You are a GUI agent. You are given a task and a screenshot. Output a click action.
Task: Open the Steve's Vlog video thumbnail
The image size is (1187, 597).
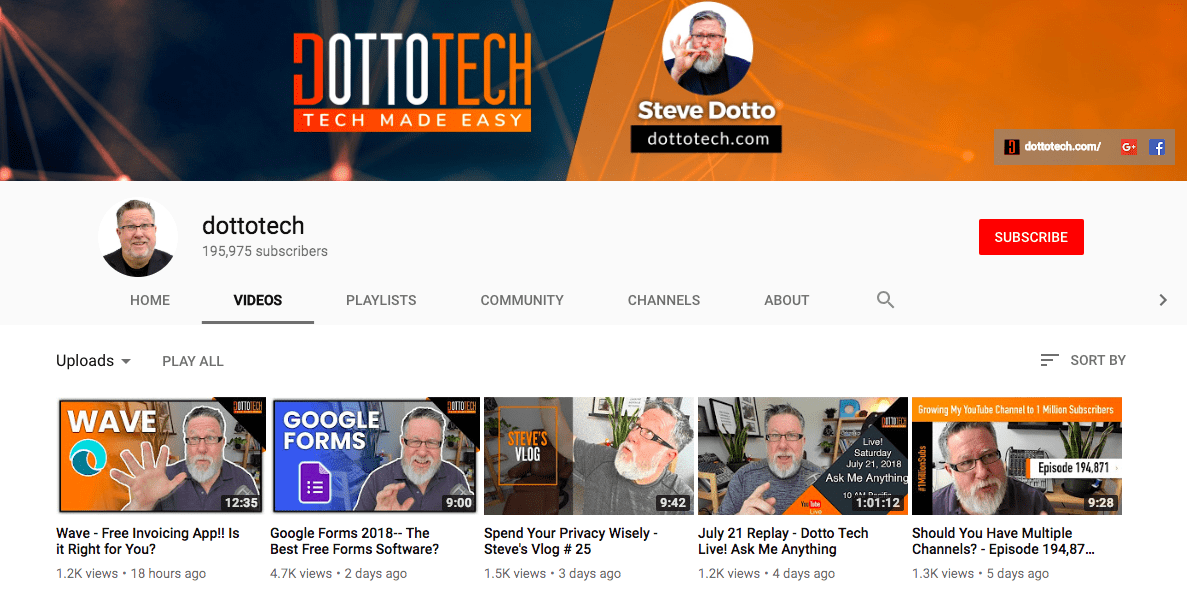pyautogui.click(x=589, y=456)
